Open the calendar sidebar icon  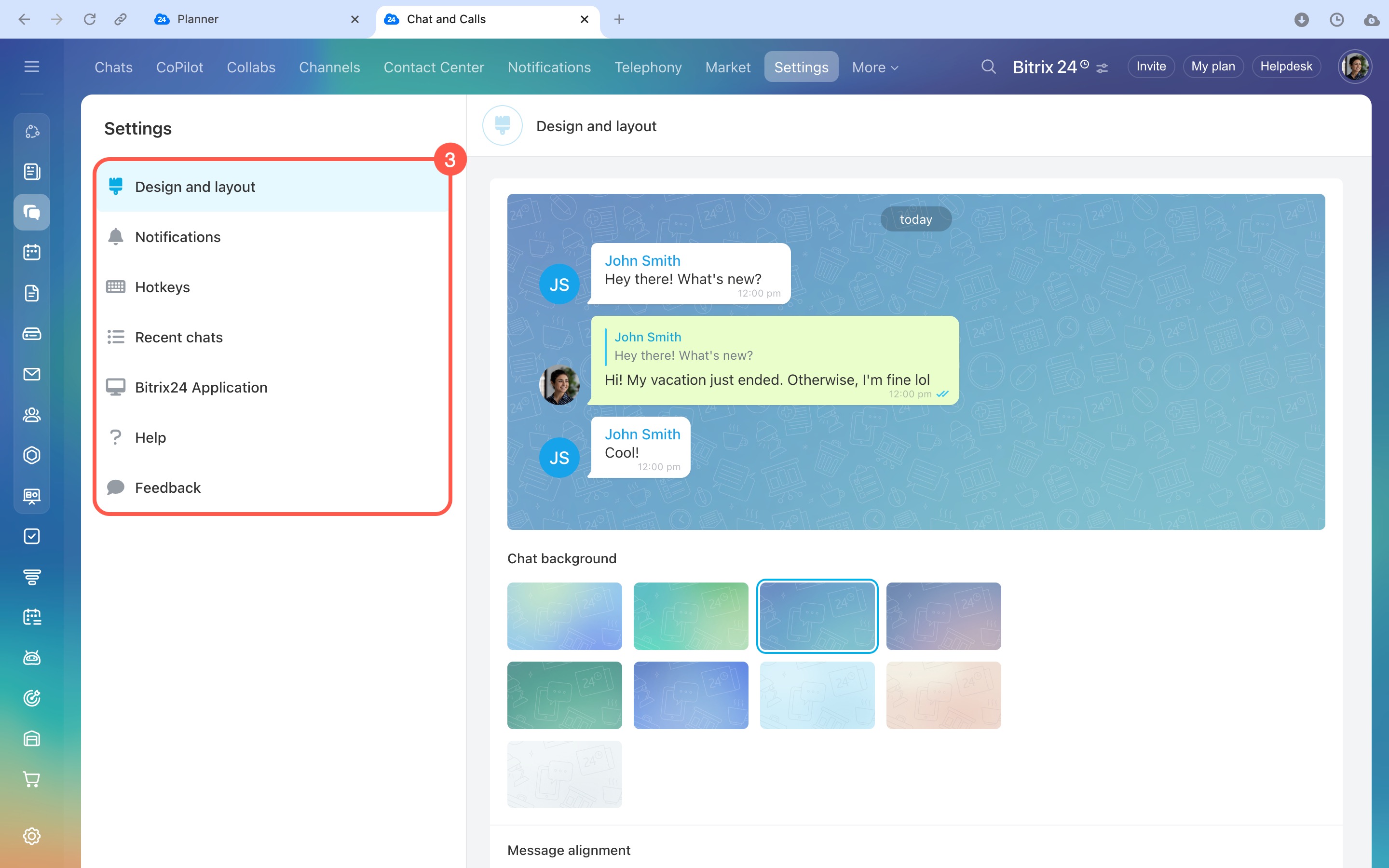(31, 253)
